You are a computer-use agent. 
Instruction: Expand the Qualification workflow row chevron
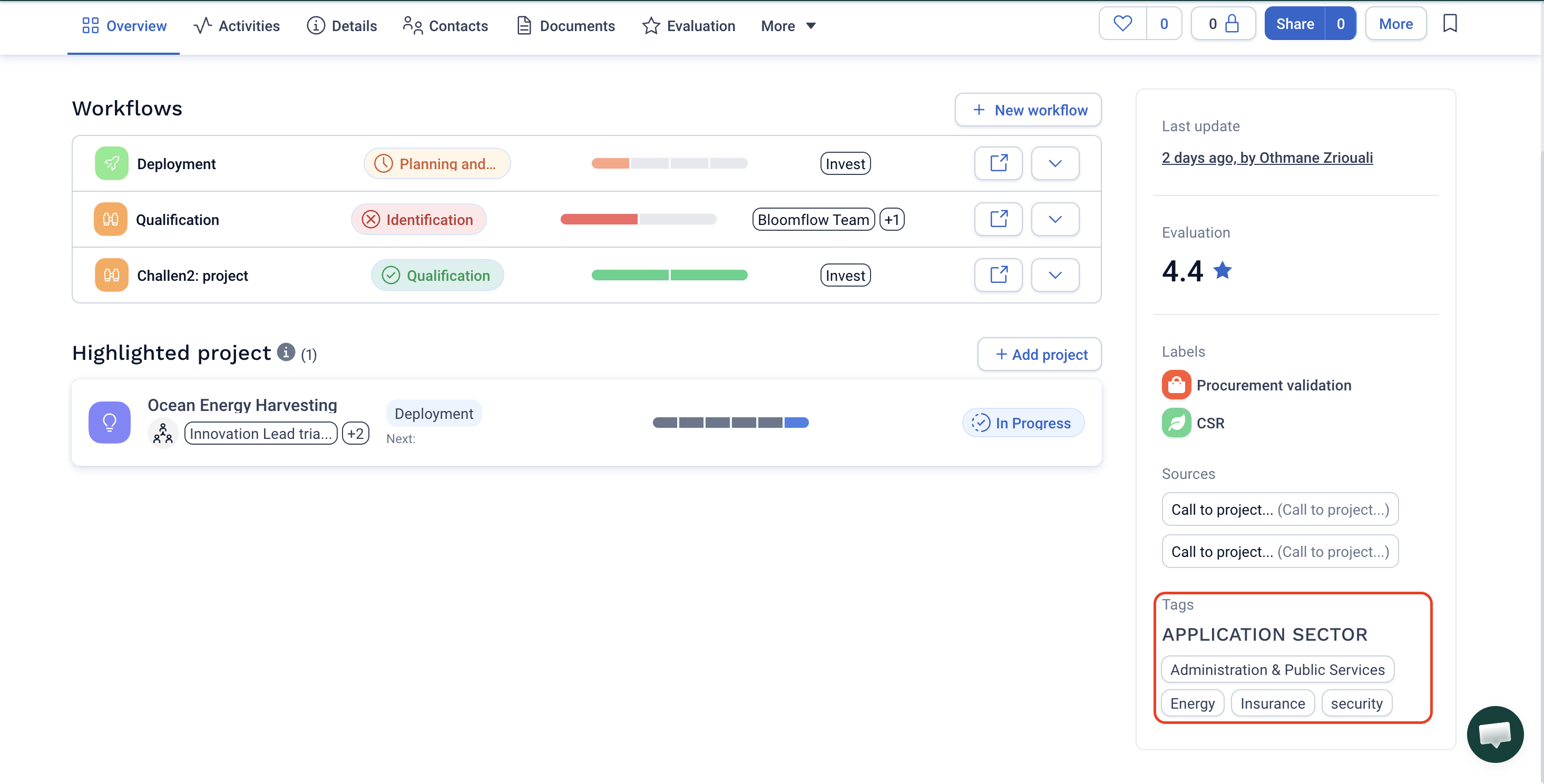coord(1055,219)
